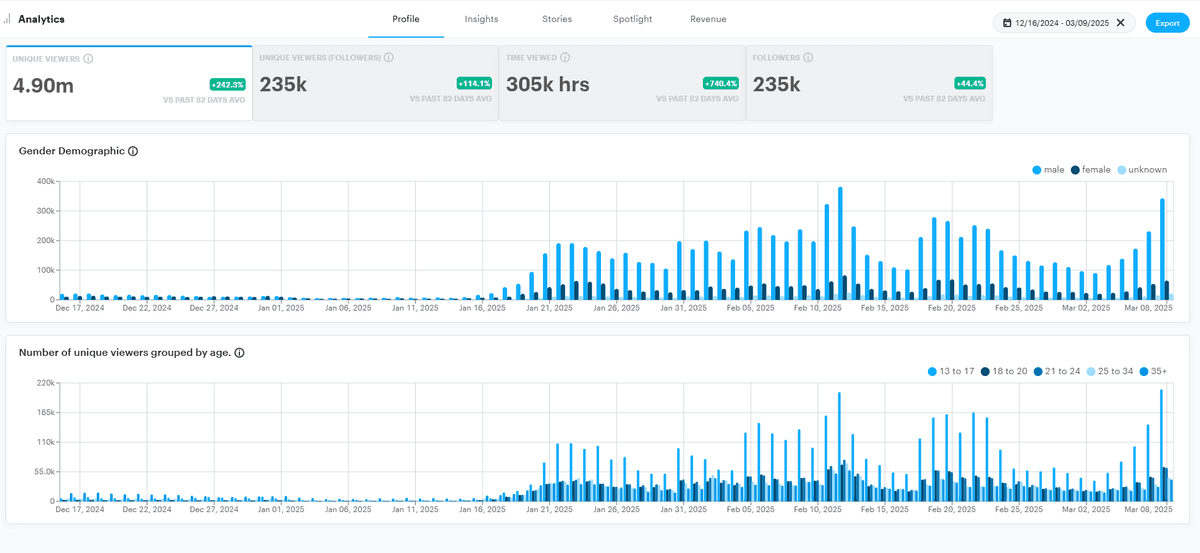Click the Export button
Viewport: 1200px width, 553px height.
tap(1167, 22)
